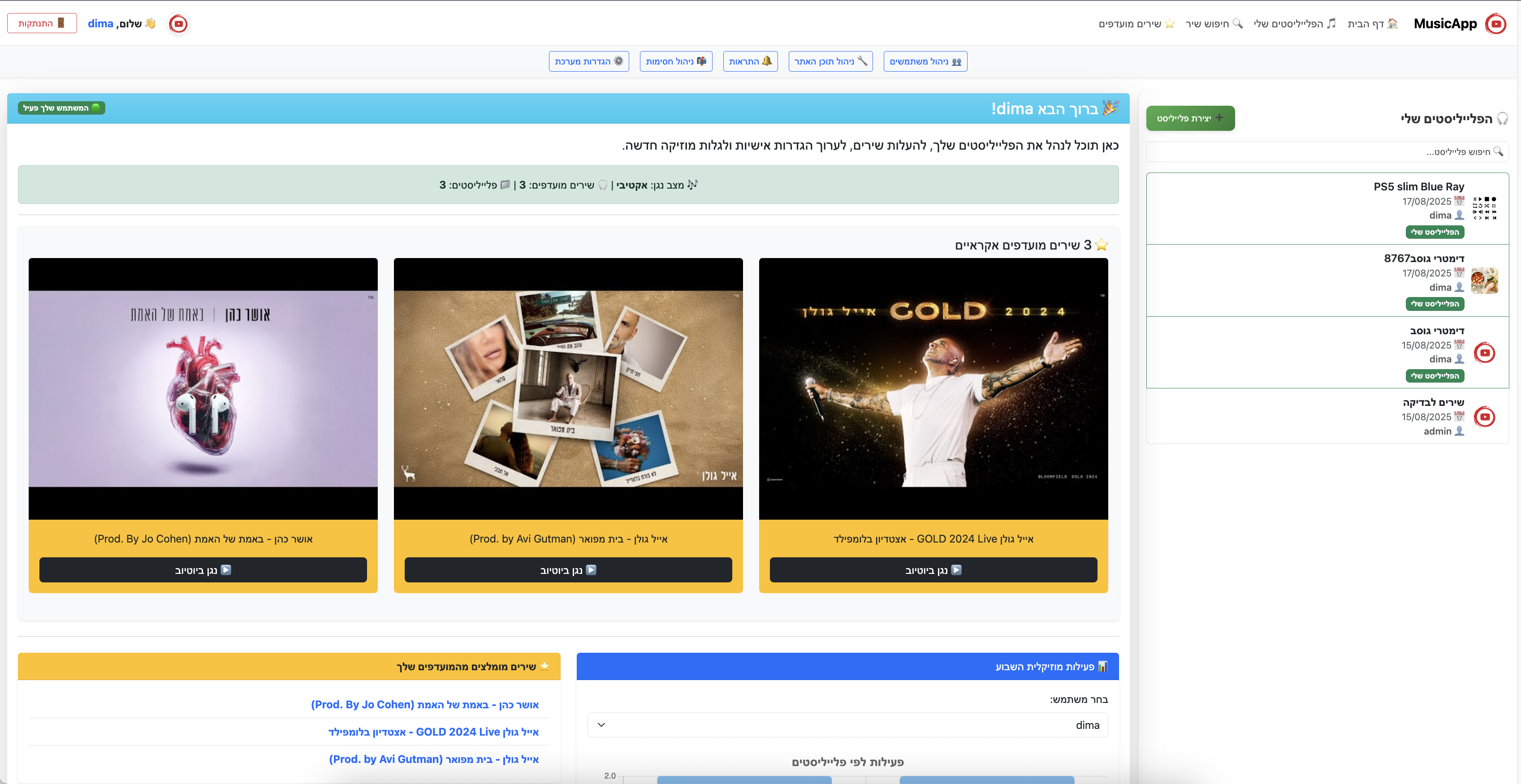Play אייל גולן GOLD 2024 Live on YouTube
The width and height of the screenshot is (1521, 784).
pyautogui.click(x=933, y=570)
